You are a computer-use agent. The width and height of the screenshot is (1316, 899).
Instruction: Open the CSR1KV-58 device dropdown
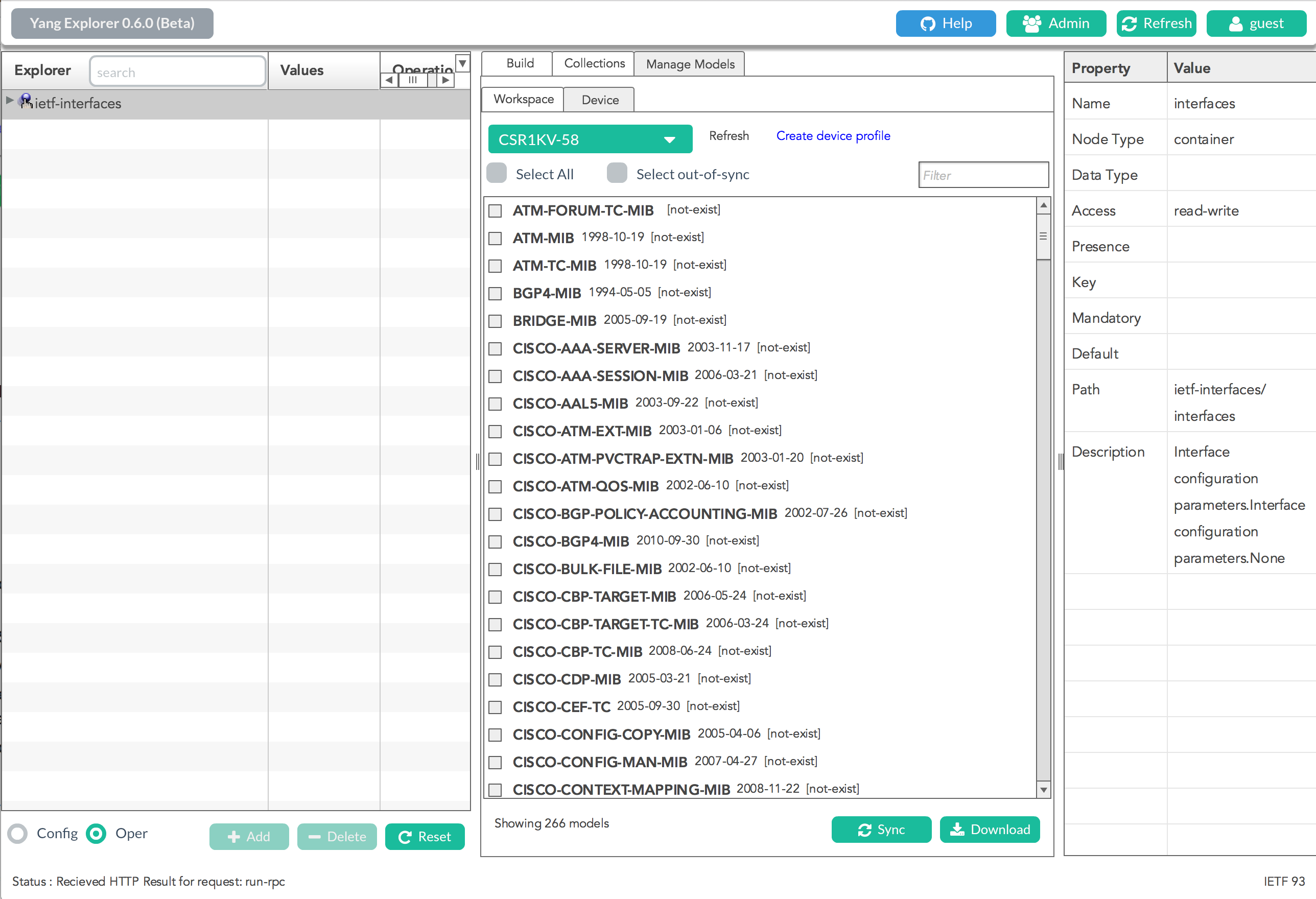tap(590, 139)
